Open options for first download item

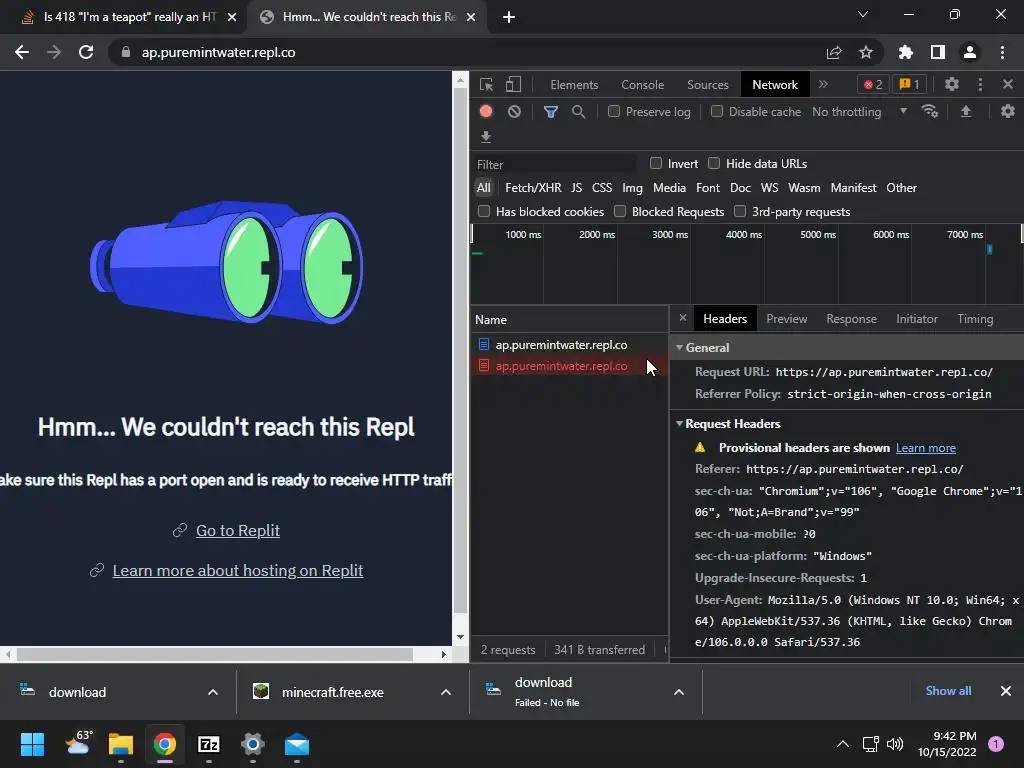pyautogui.click(x=213, y=692)
